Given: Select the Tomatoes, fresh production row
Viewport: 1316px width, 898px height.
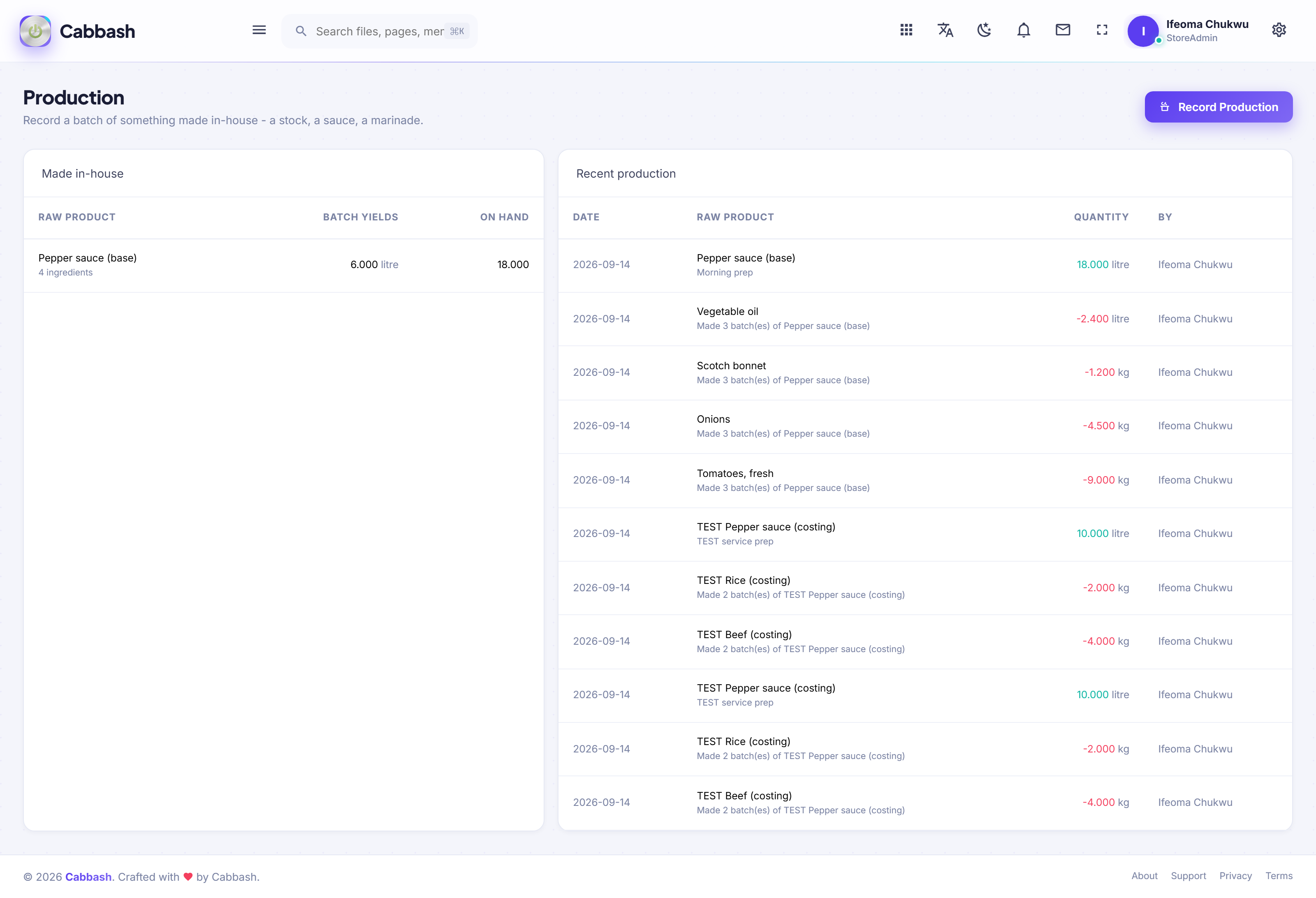Looking at the screenshot, I should 925,480.
